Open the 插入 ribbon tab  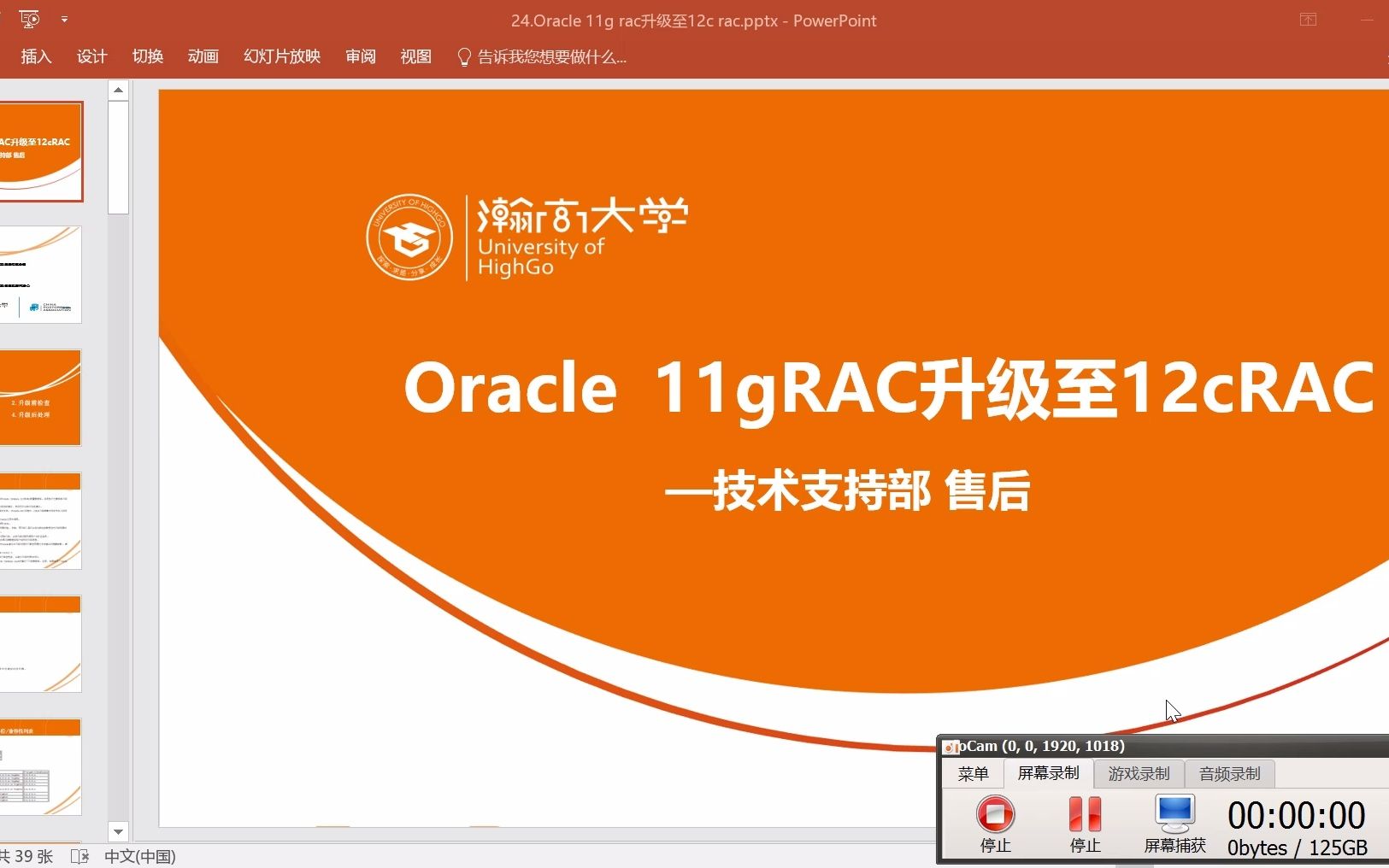tap(36, 56)
